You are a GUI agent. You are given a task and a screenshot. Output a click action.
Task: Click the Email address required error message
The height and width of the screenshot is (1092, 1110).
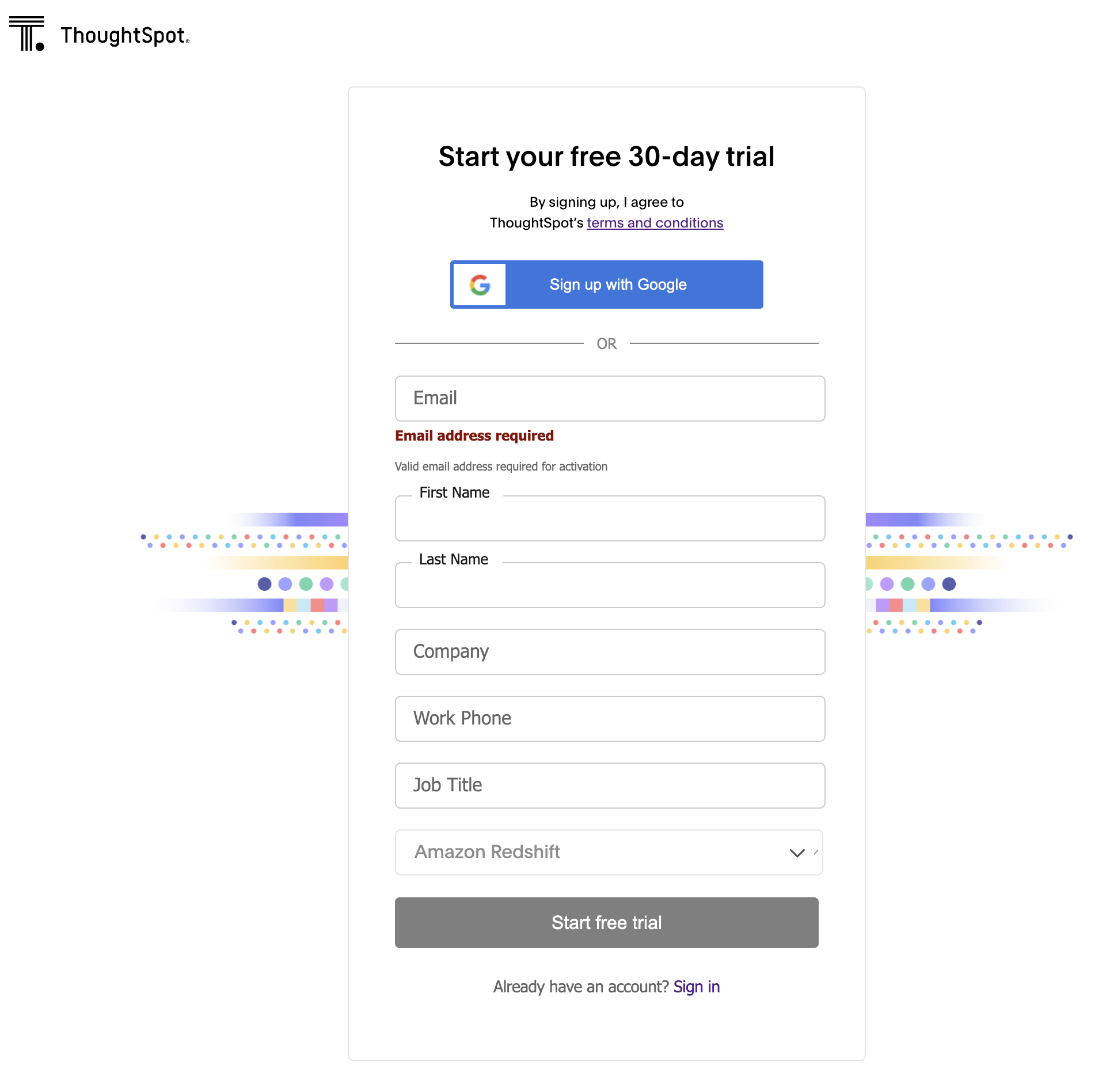click(474, 436)
